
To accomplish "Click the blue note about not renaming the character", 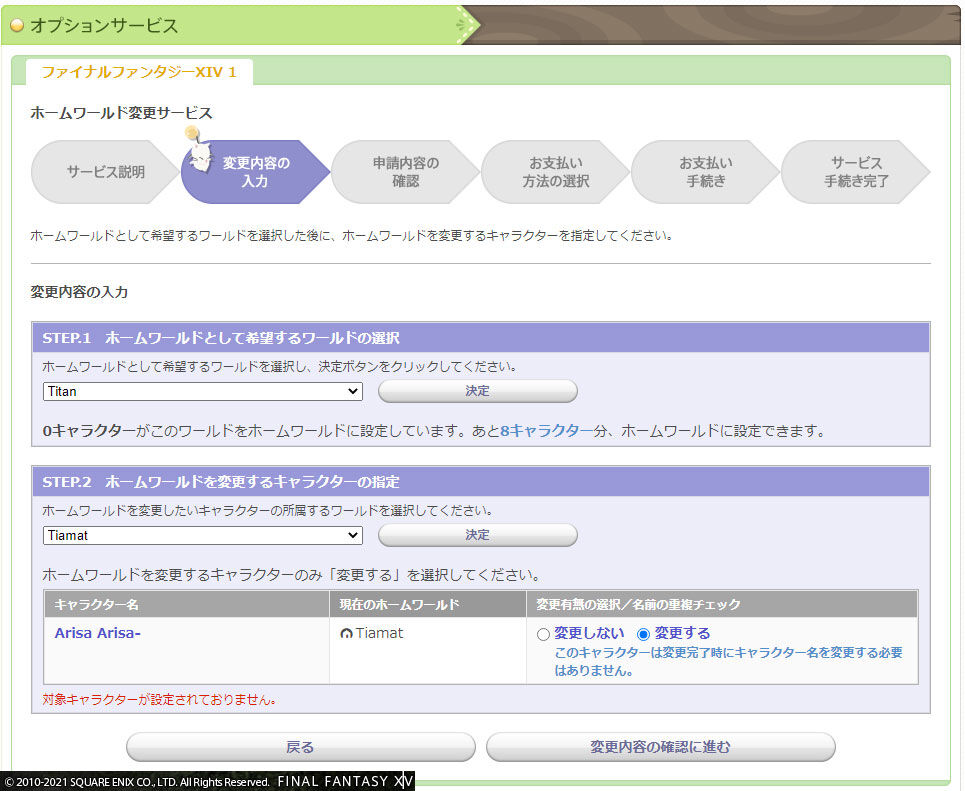I will [728, 661].
